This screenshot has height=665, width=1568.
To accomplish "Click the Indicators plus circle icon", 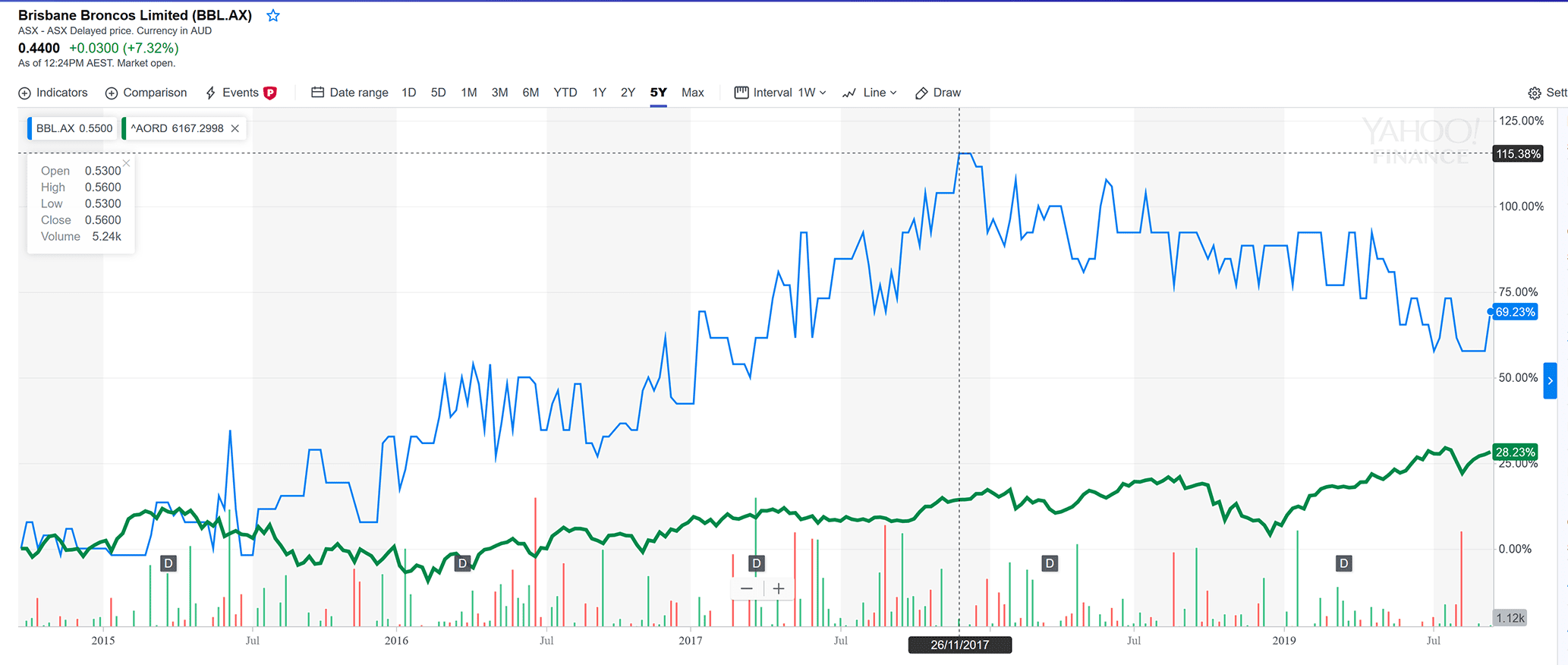I will pos(25,93).
